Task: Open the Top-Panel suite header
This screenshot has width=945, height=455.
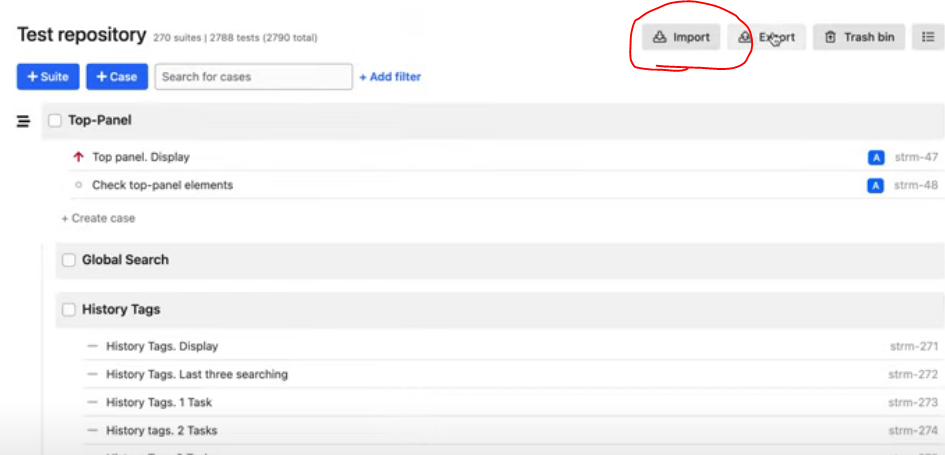Action: tap(493, 121)
